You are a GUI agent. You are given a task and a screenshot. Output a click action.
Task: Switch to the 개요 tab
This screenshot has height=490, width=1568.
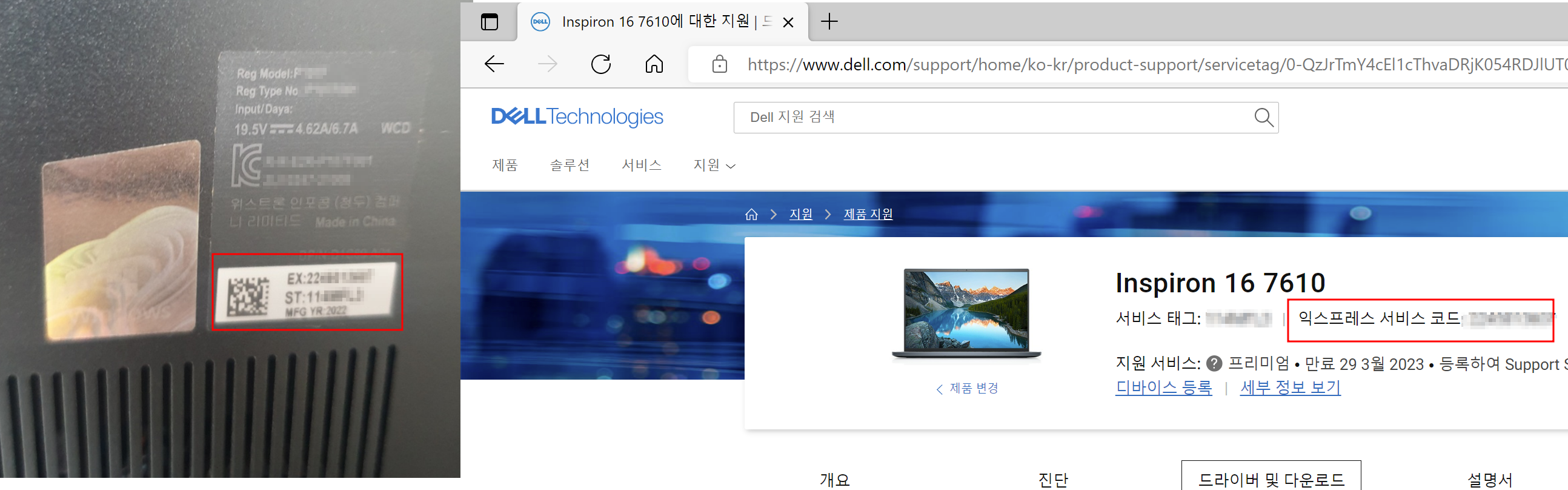[834, 480]
